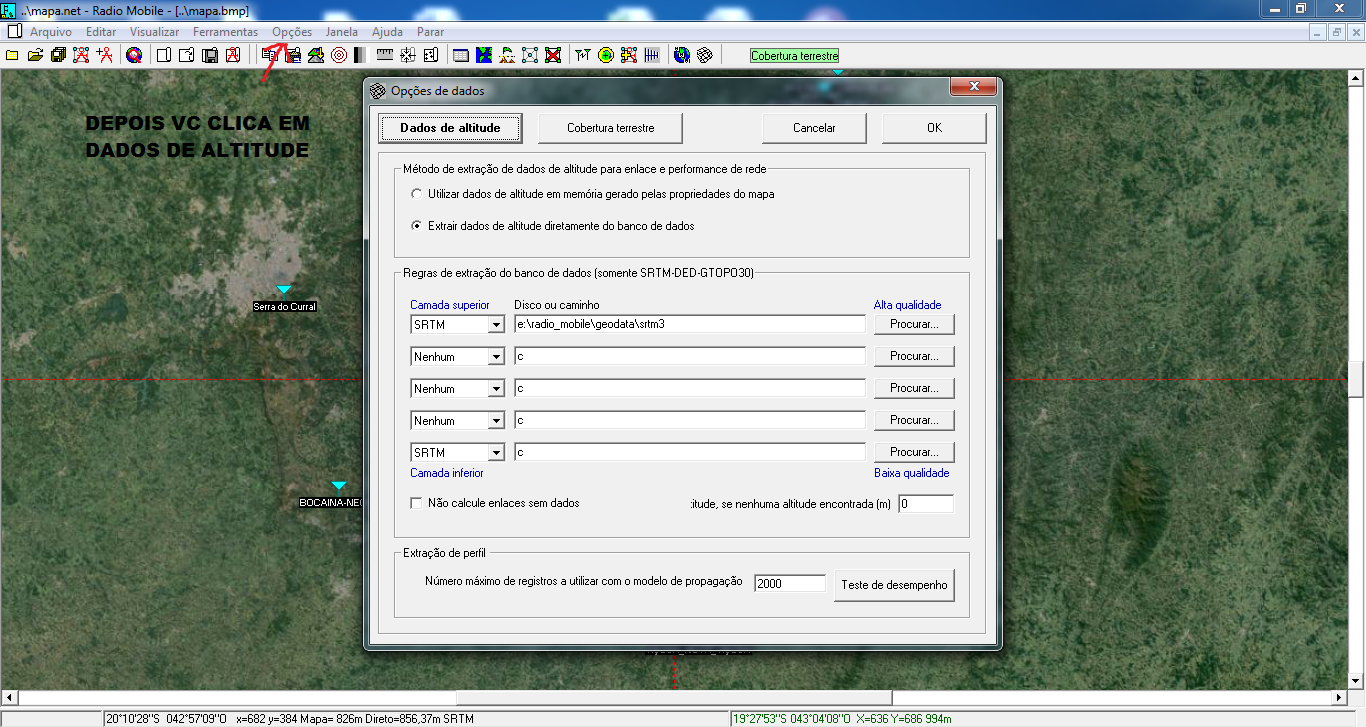Open the first Nenhum layer dropdown
Screen dimensions: 1366x727
coord(496,357)
